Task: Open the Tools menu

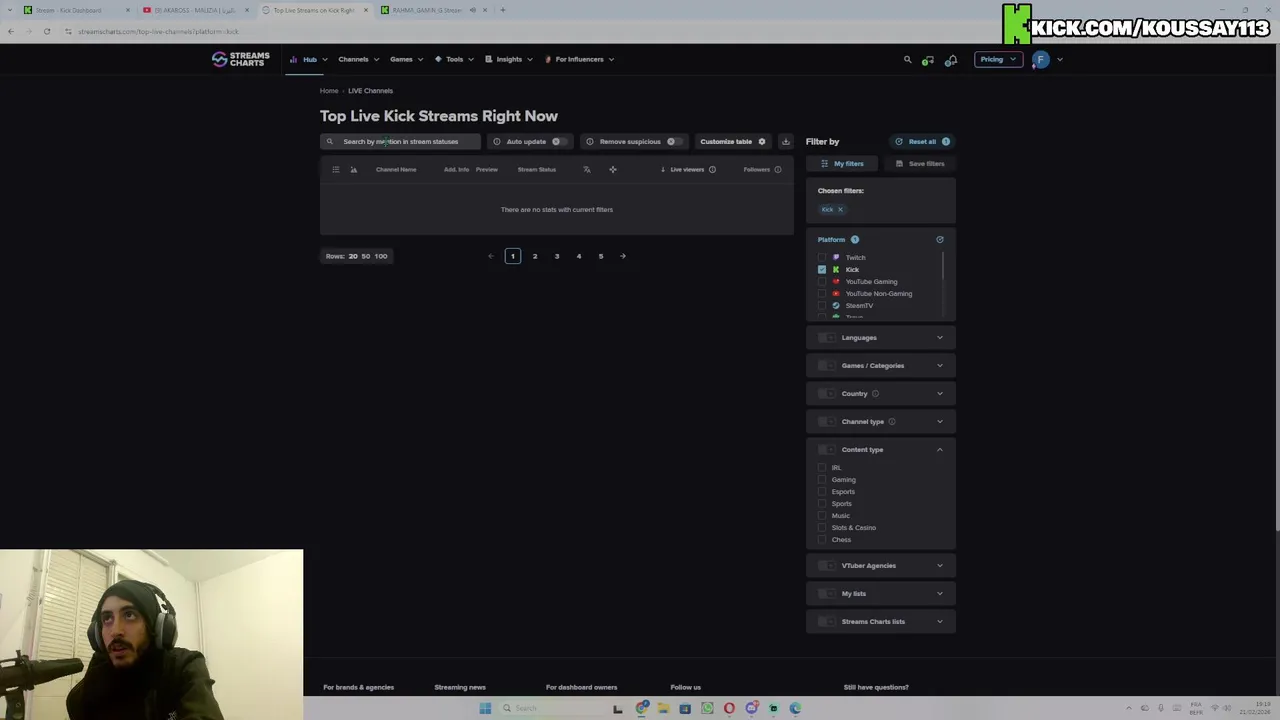Action: pos(454,59)
